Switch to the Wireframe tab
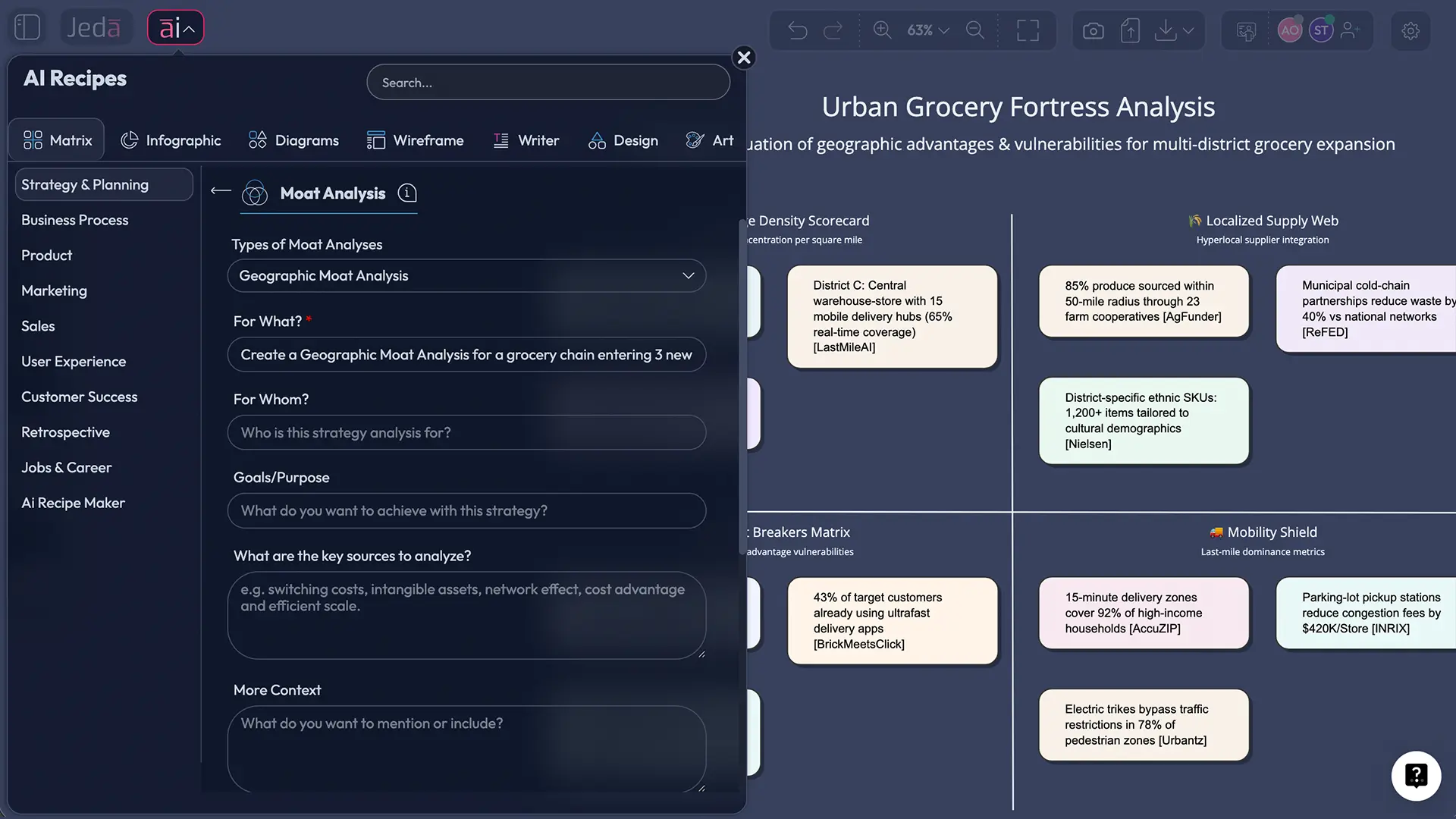Viewport: 1456px width, 819px height. pos(416,140)
